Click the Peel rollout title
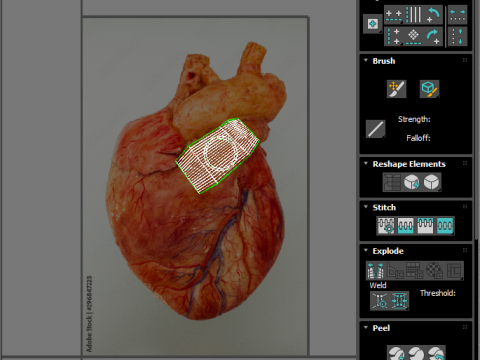 [381, 328]
